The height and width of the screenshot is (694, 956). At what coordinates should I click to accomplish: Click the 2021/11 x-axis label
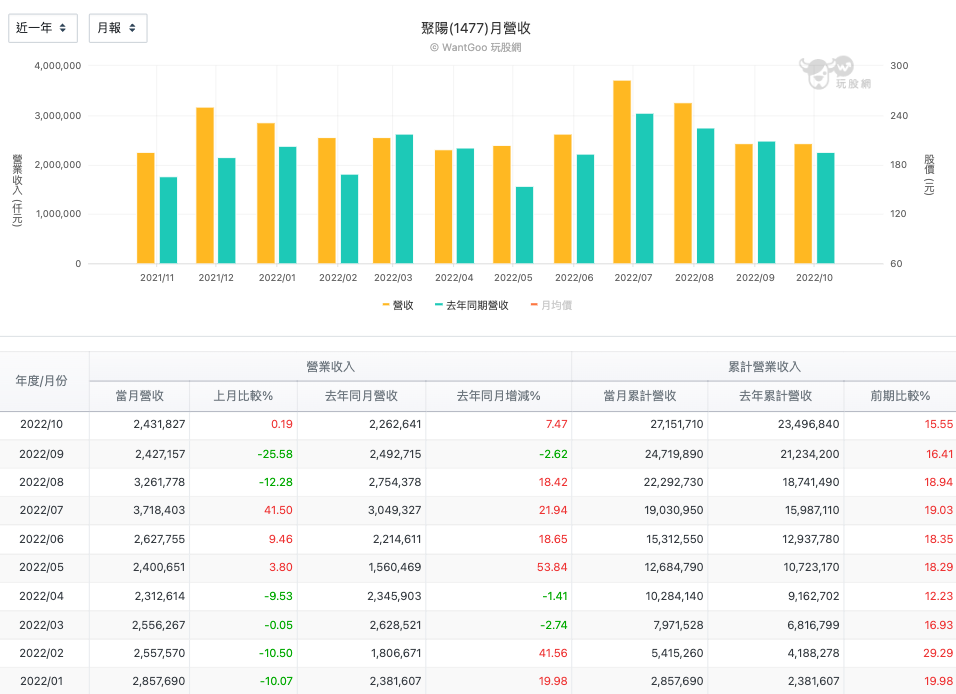coord(157,278)
